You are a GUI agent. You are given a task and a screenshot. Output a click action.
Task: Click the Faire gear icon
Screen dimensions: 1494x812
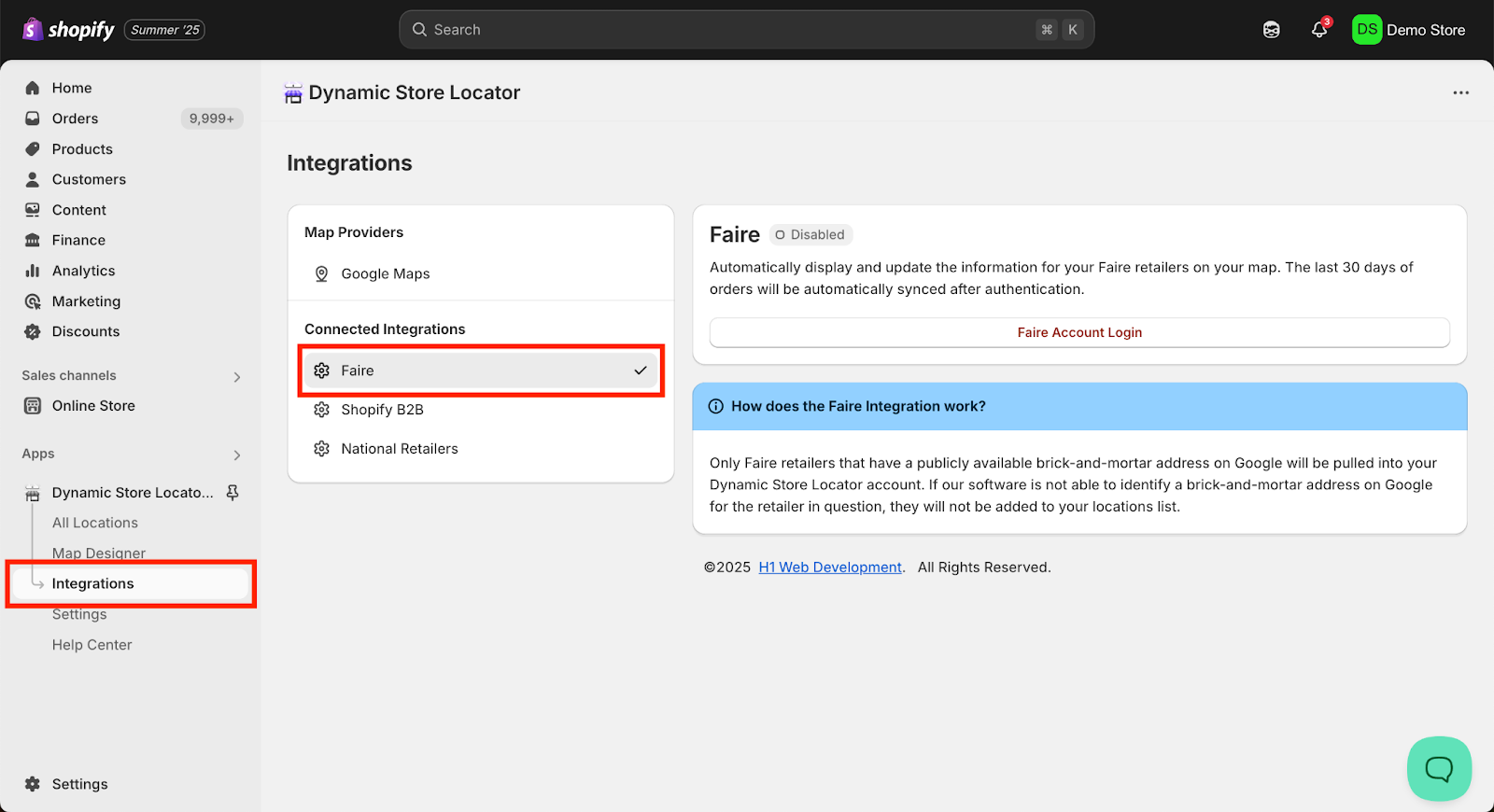point(321,371)
